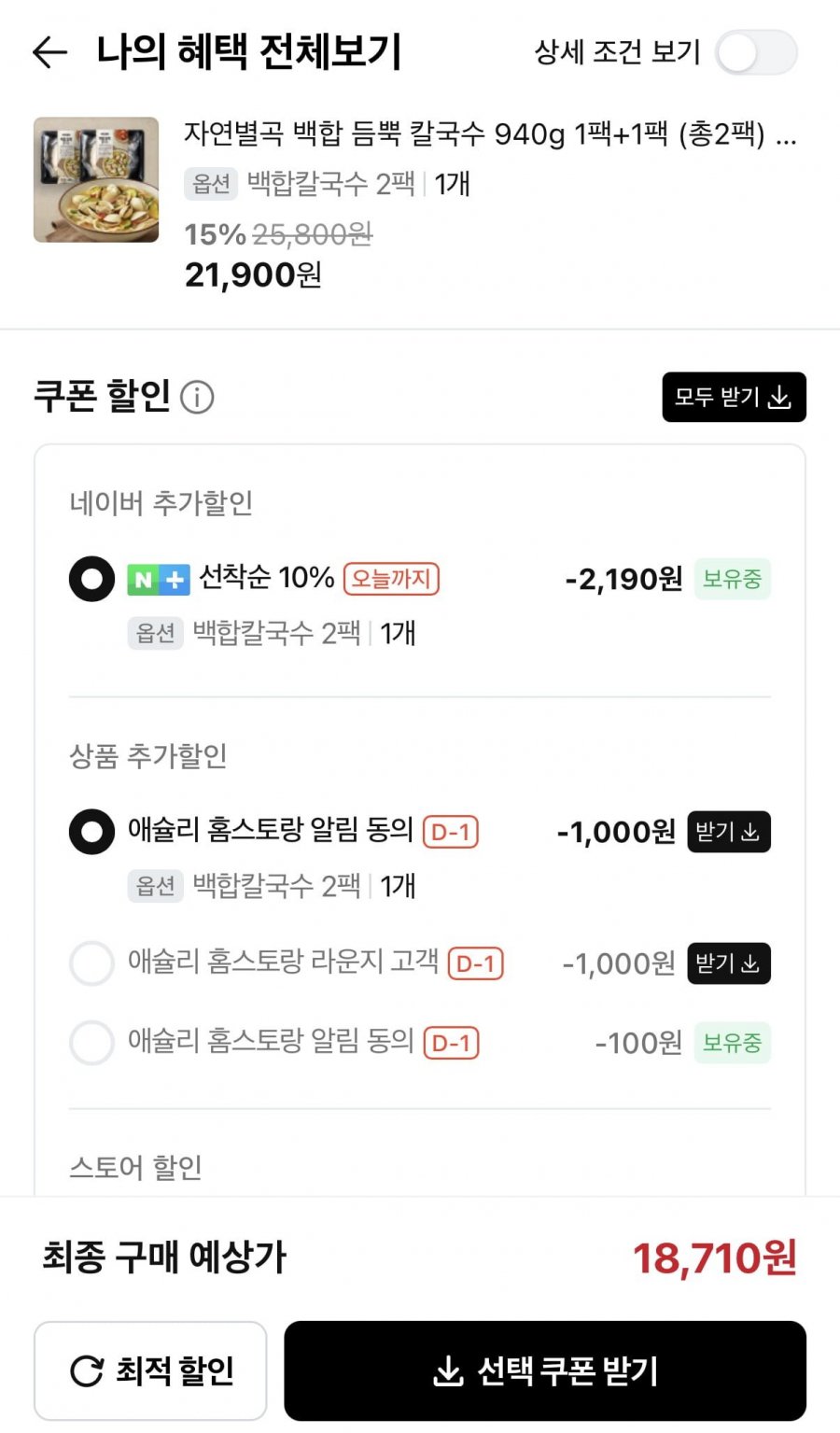Tap the Naver Plus membership badge
Viewport: 840px width, 1433px height.
[x=158, y=580]
